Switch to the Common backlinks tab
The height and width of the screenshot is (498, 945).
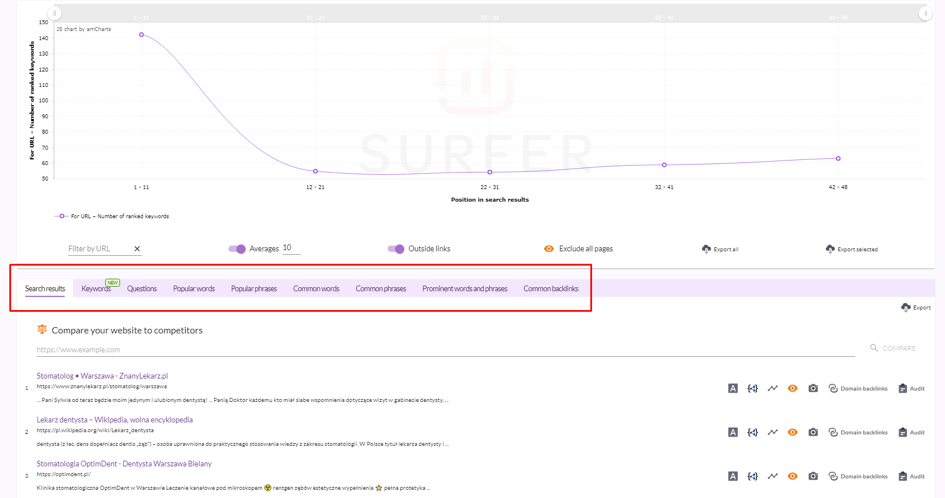[551, 288]
